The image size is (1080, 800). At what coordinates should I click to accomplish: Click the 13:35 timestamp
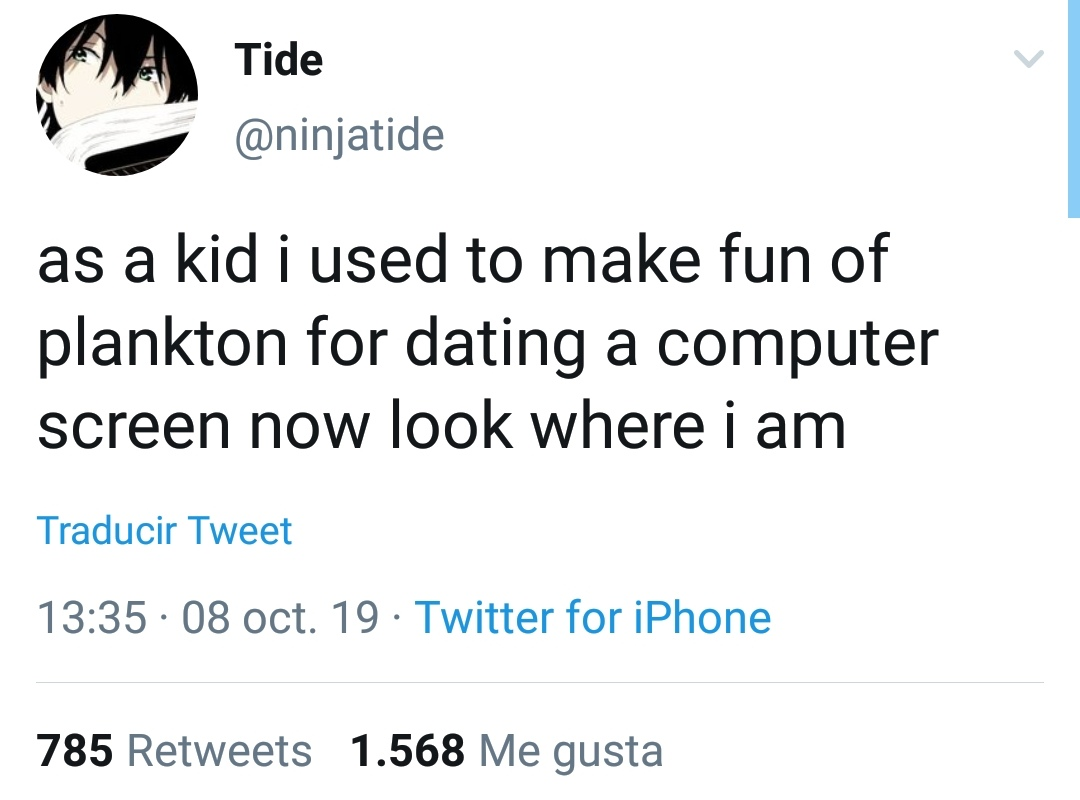point(92,617)
